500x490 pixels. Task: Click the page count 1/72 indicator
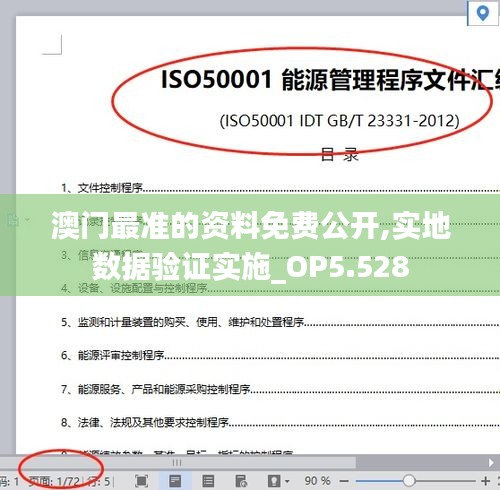pyautogui.click(x=54, y=481)
